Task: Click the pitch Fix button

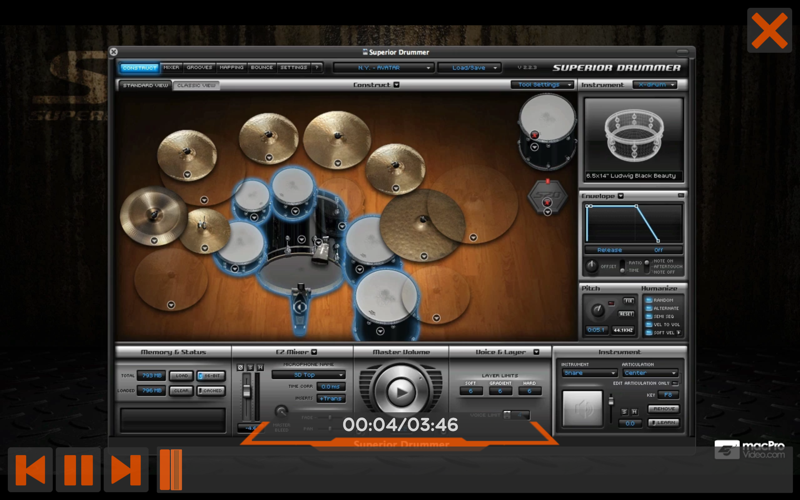Action: [x=629, y=301]
